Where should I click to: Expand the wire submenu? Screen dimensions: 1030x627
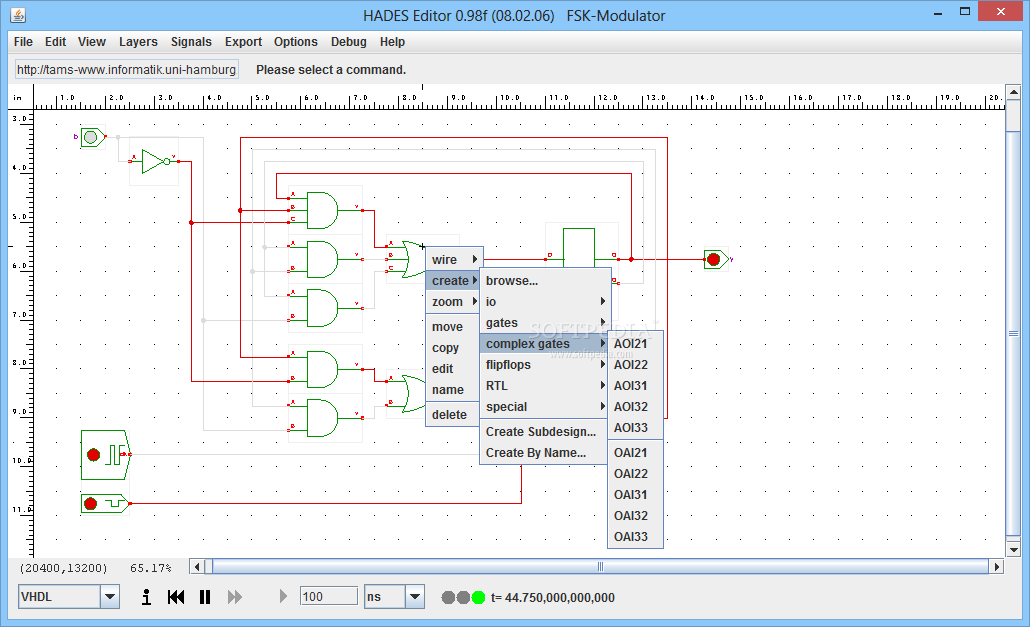pyautogui.click(x=454, y=259)
